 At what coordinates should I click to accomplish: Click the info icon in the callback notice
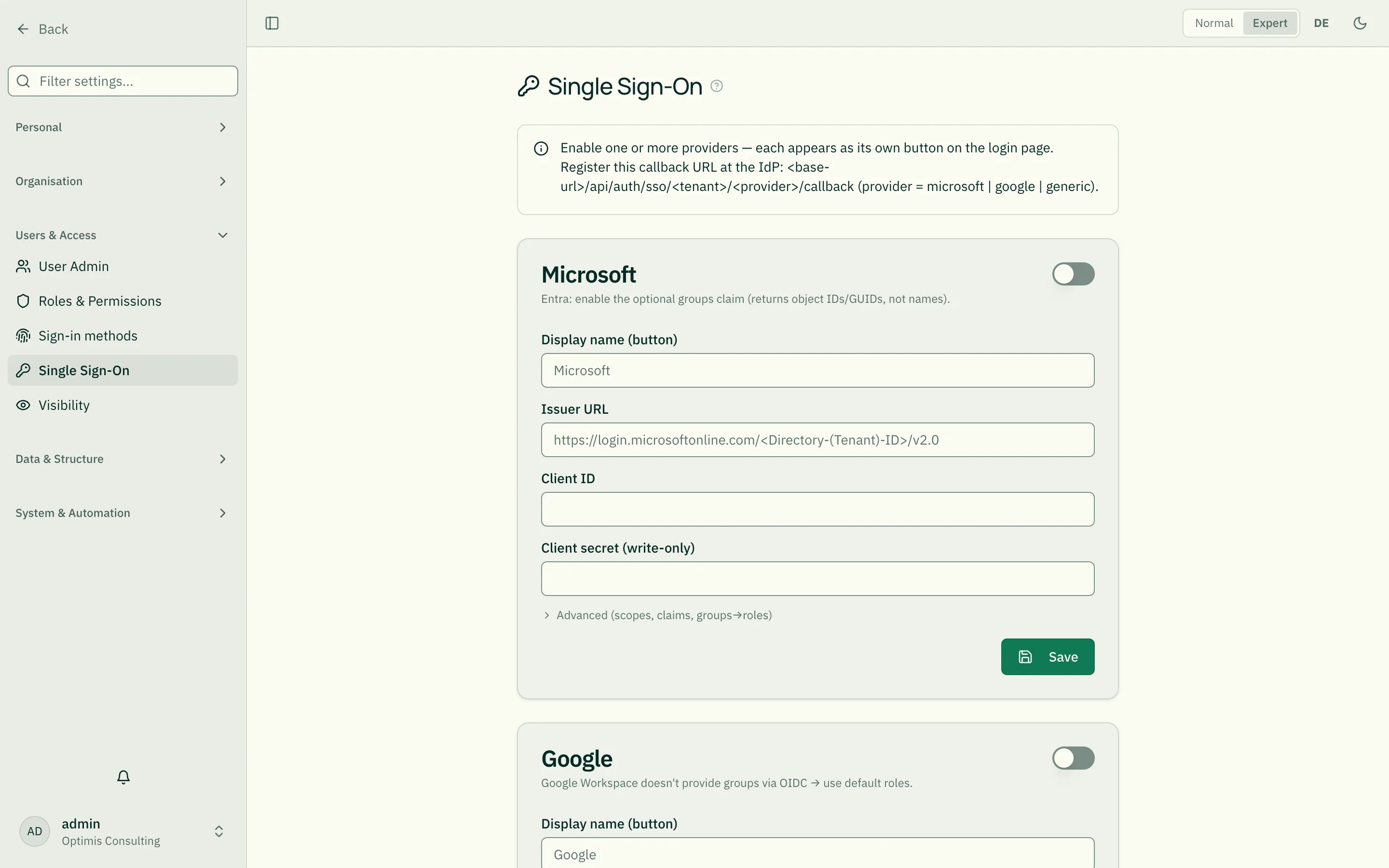(541, 149)
